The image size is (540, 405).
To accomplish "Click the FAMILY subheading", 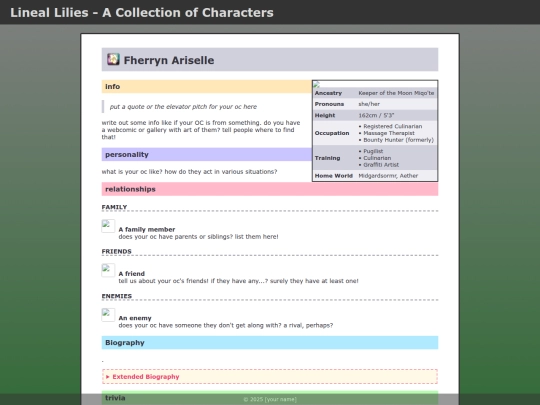I will point(114,207).
